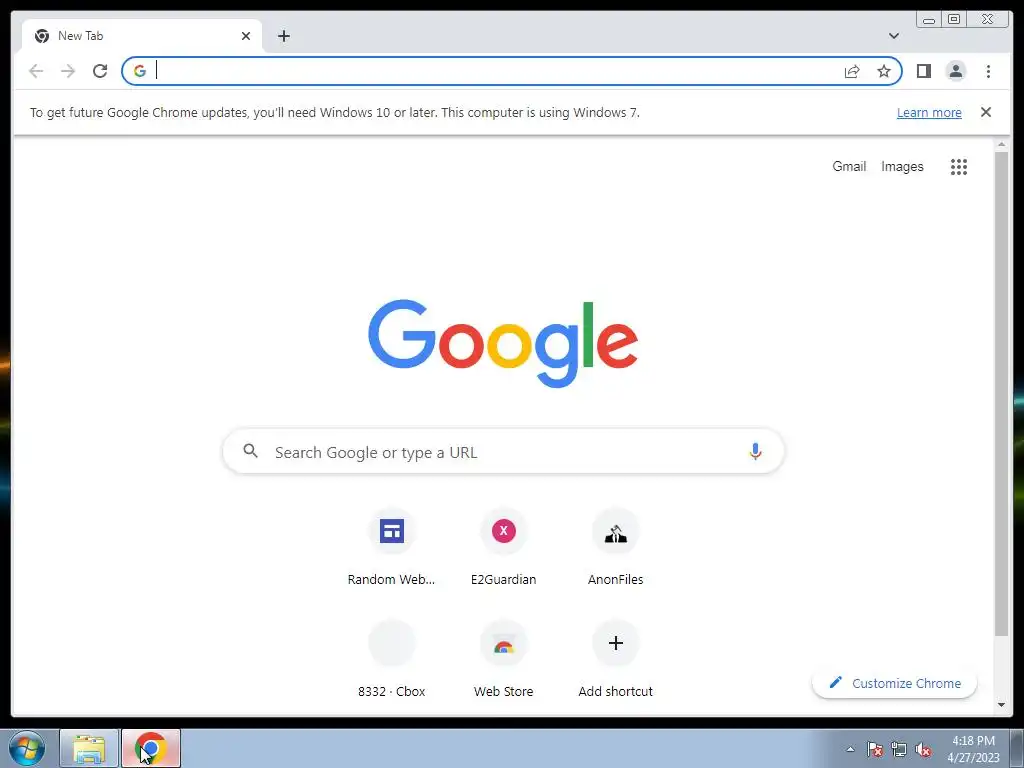Click the muted volume tray icon

[x=923, y=749]
